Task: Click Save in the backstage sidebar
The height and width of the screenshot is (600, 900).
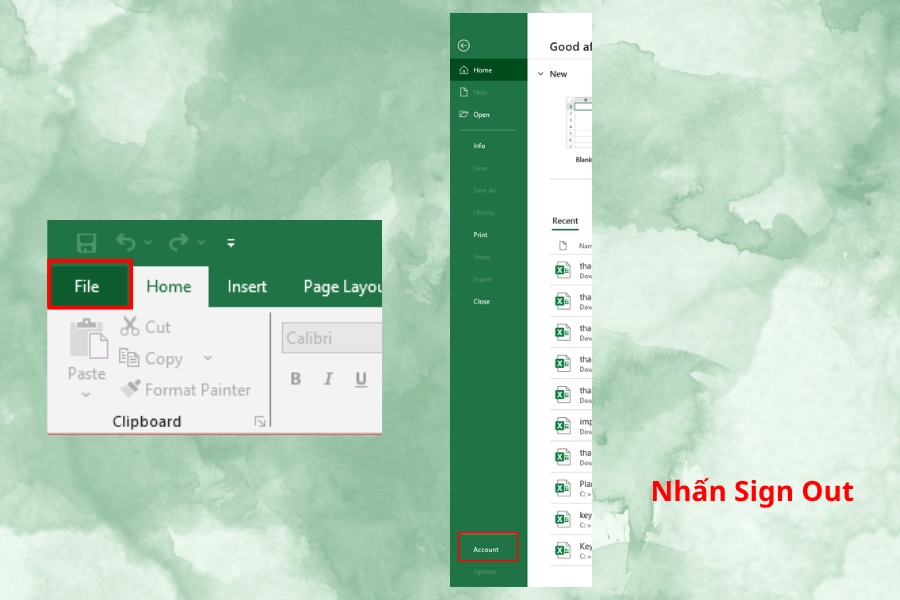Action: 480,168
